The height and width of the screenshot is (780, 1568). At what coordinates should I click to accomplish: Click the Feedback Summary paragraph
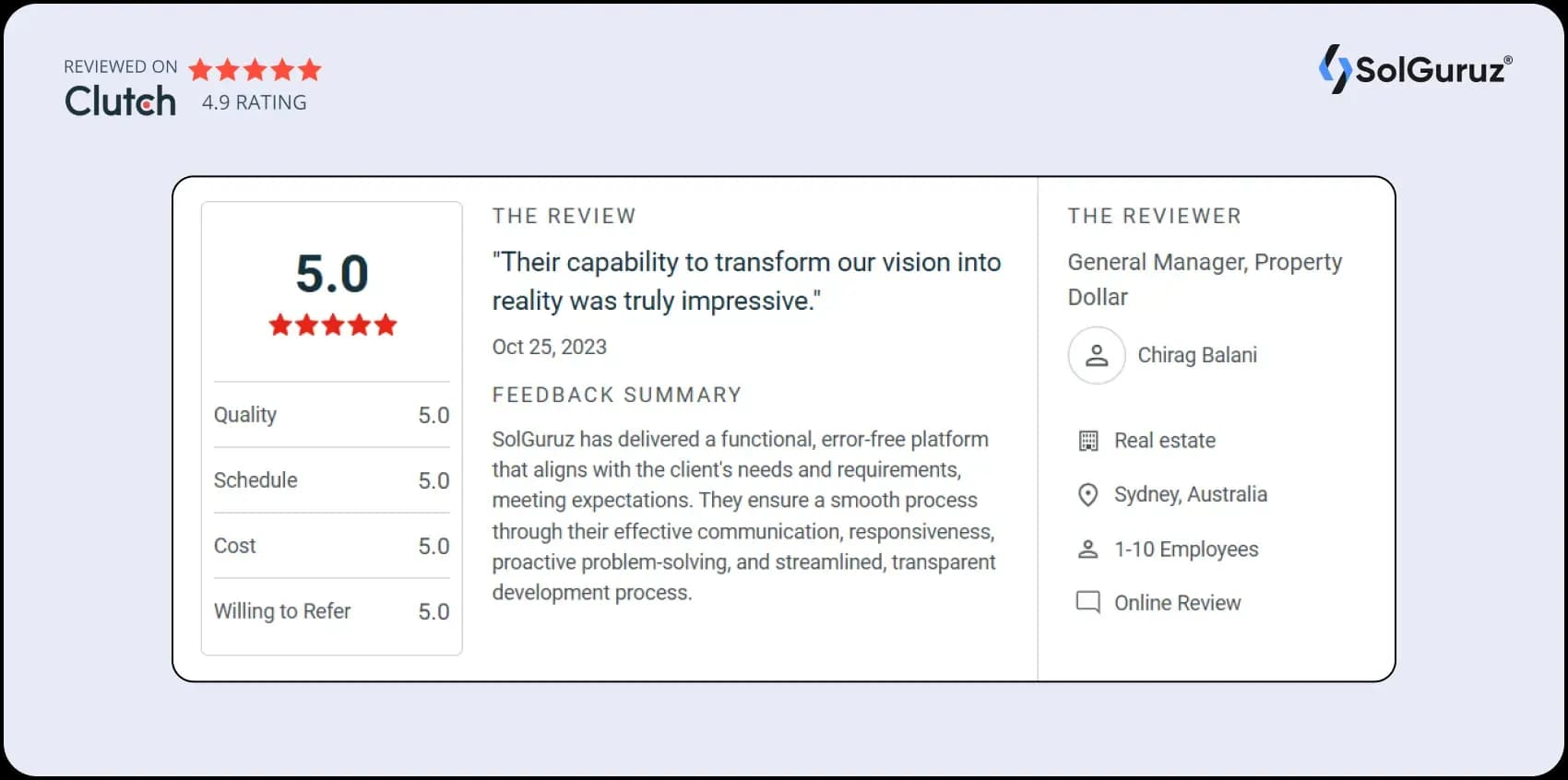[x=743, y=515]
